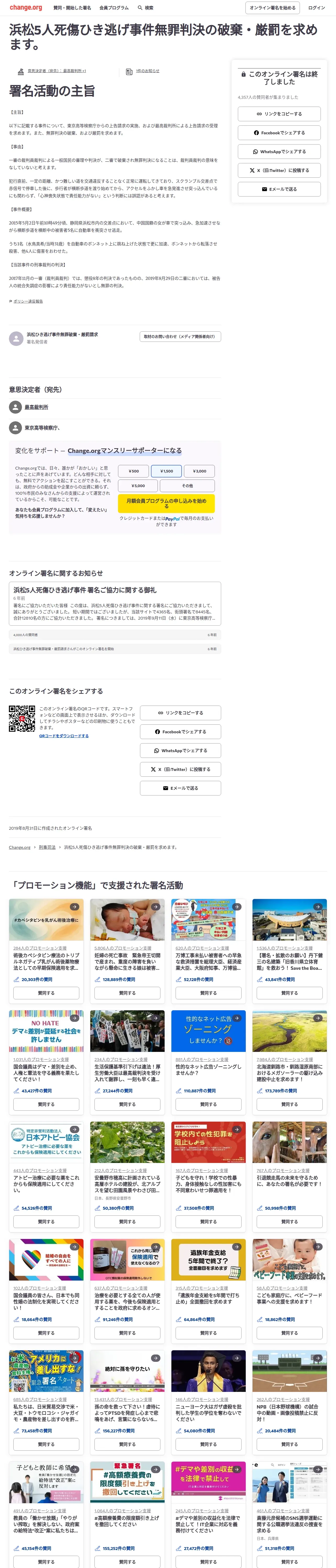
Task: Click X（旧:Twitter）に投稿する in QR share section
Action: pyautogui.click(x=181, y=769)
